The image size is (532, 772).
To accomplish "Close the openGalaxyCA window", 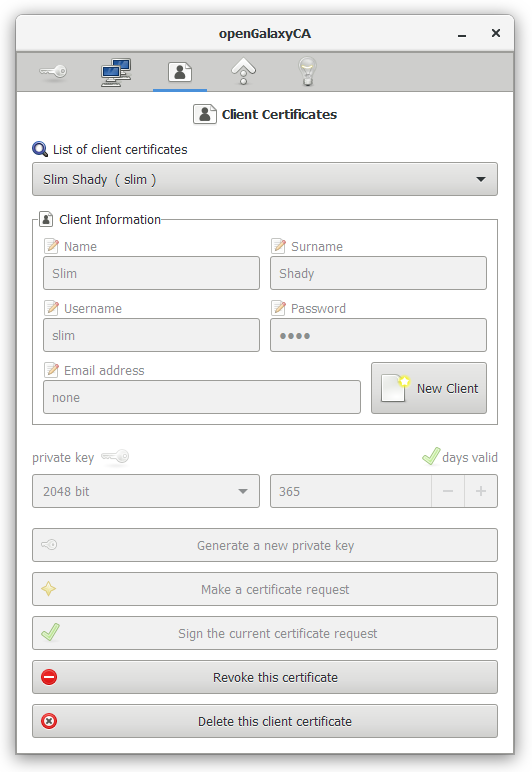I will tap(496, 33).
